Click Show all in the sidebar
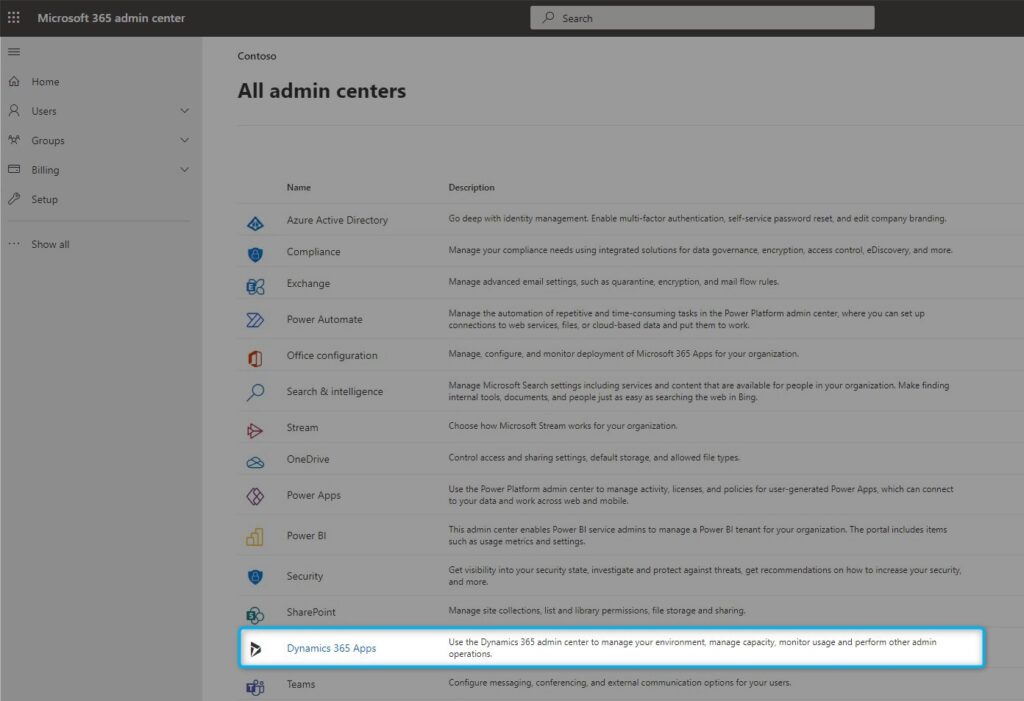The width and height of the screenshot is (1024, 701). tap(50, 243)
